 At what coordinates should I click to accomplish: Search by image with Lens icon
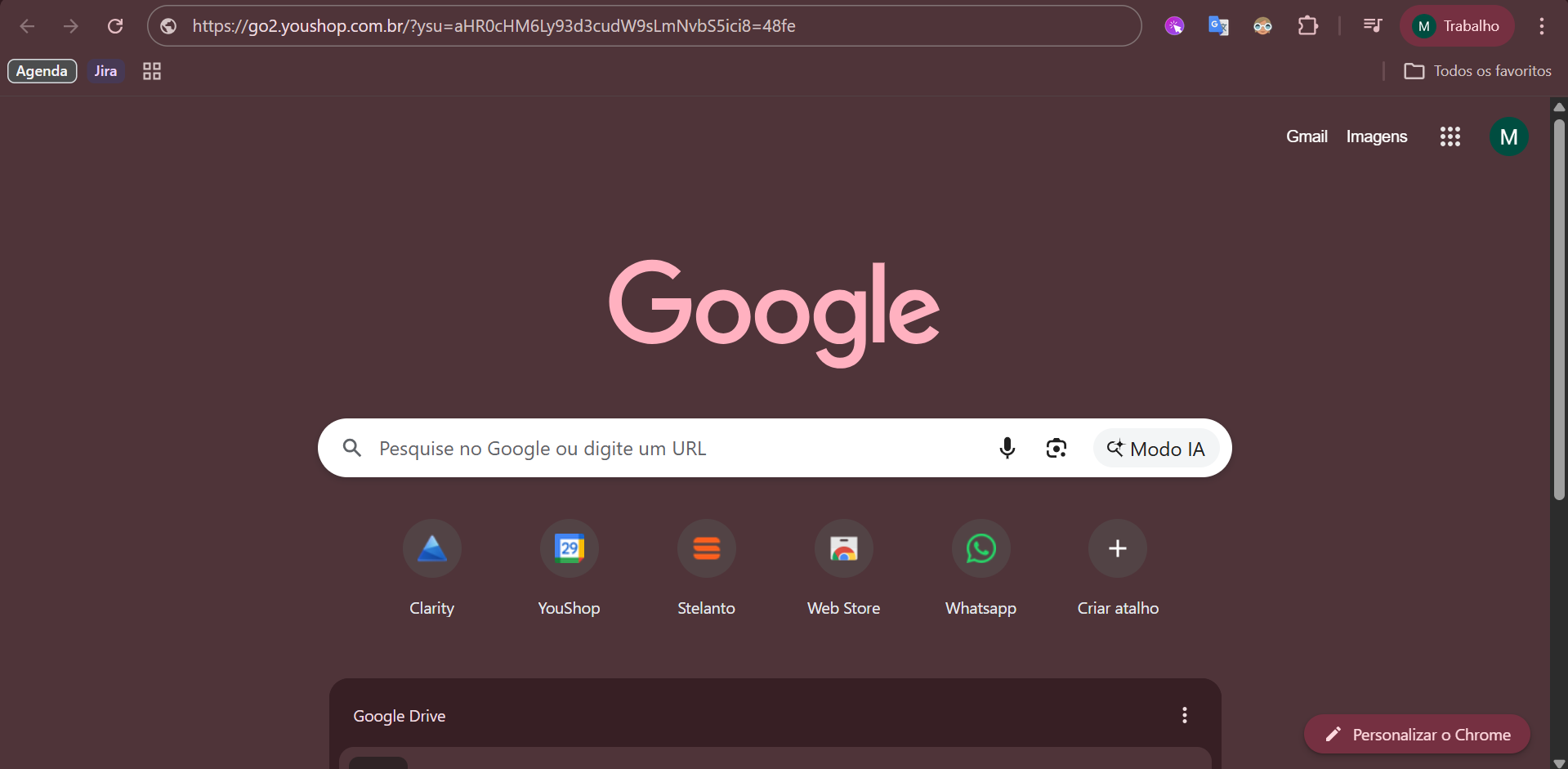tap(1057, 448)
